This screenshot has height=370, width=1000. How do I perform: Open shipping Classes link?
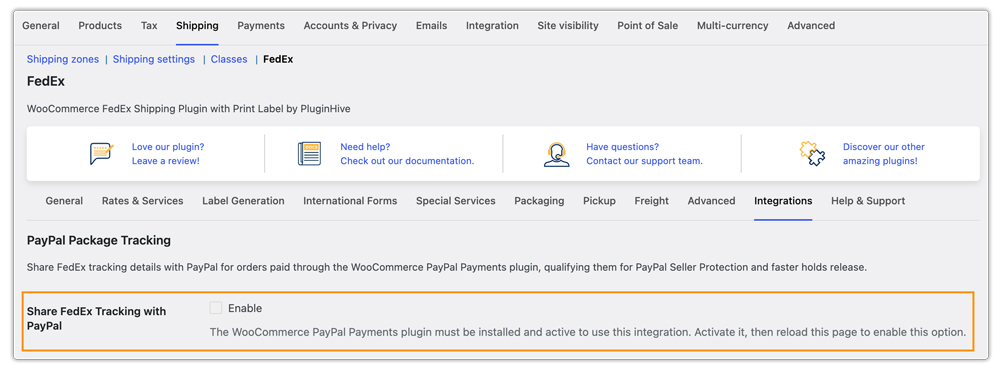point(229,59)
